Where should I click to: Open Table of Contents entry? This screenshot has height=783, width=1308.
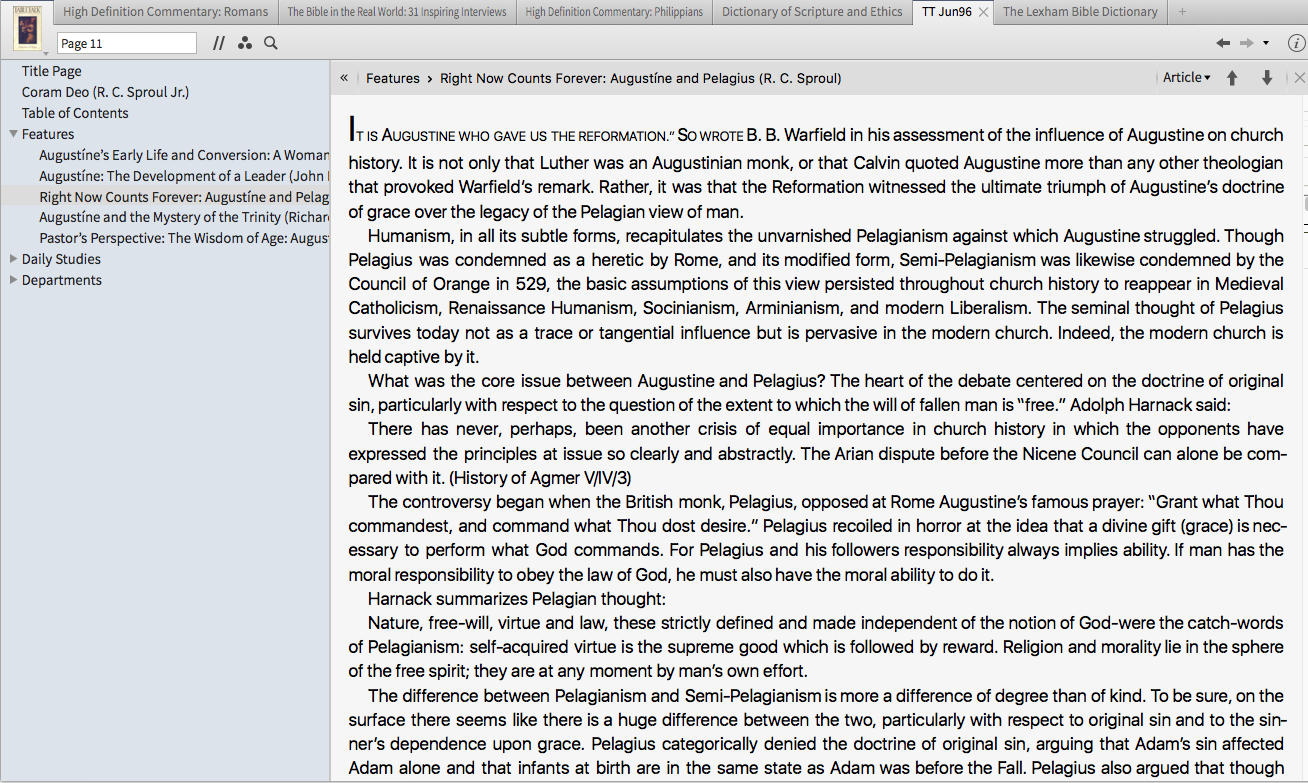(75, 113)
